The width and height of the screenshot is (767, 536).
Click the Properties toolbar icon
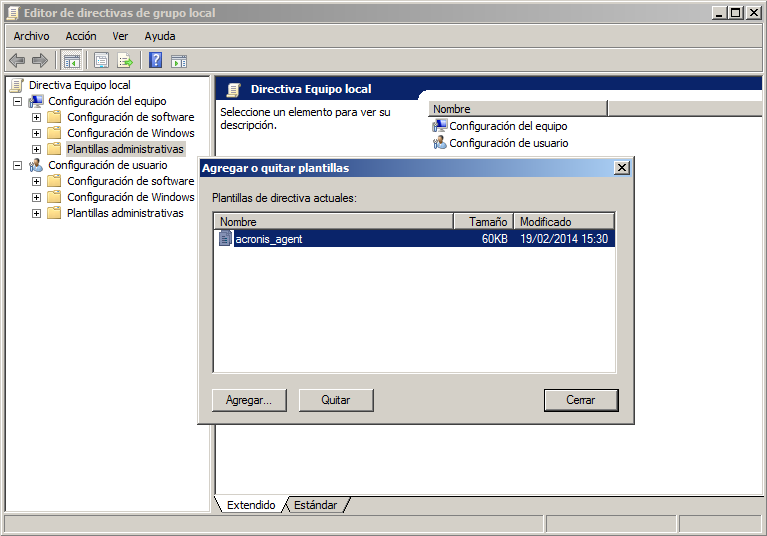(102, 60)
